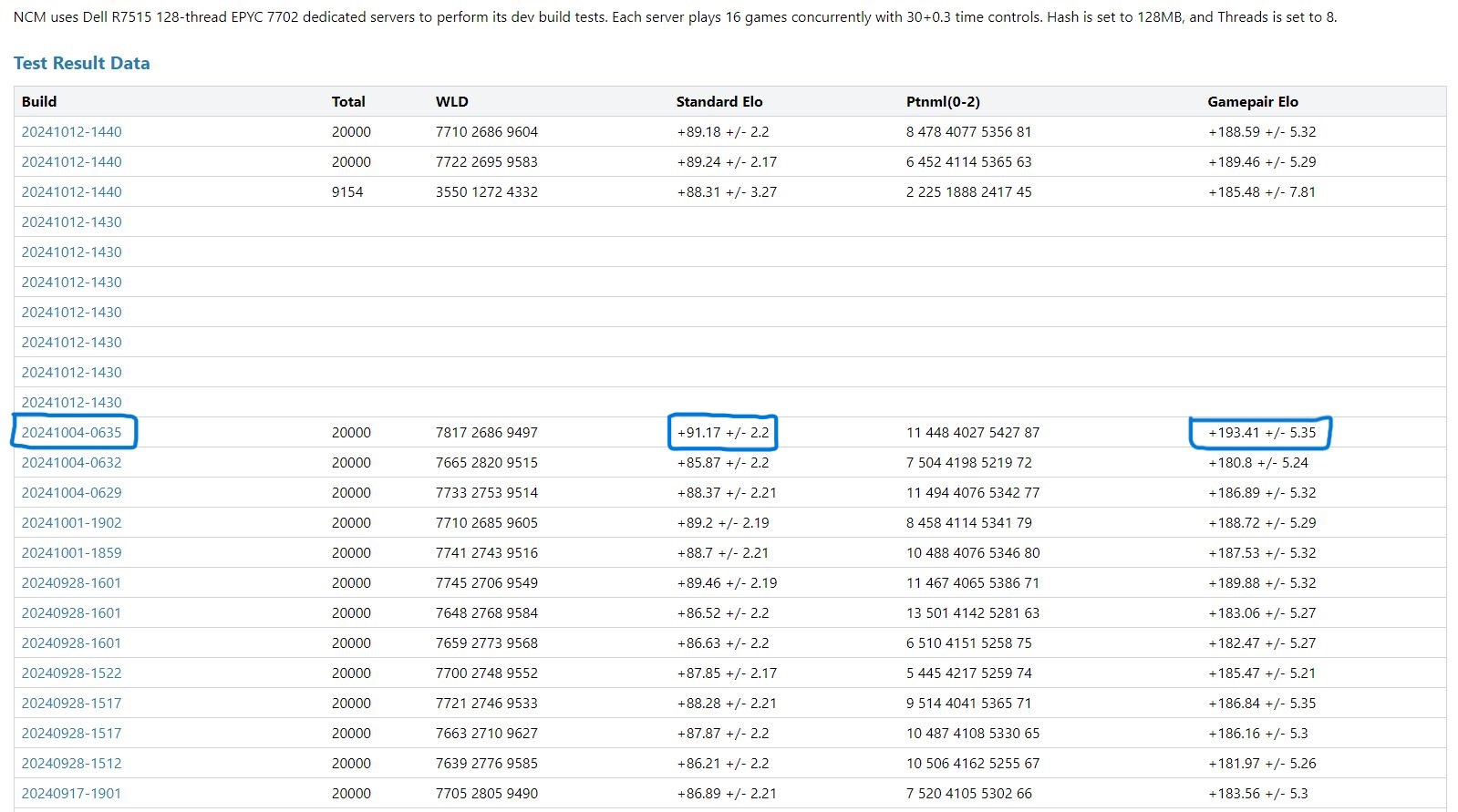Select Ptnml cell 6 452 4114 5365 63

(969, 161)
